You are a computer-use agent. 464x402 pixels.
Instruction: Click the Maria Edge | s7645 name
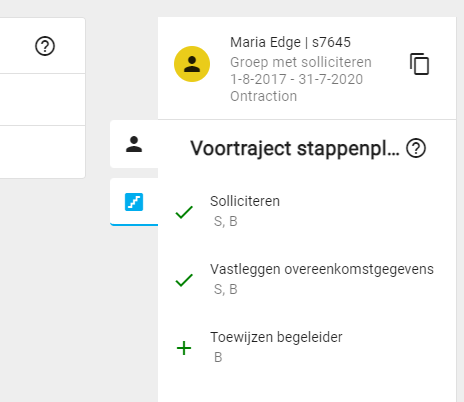click(290, 42)
